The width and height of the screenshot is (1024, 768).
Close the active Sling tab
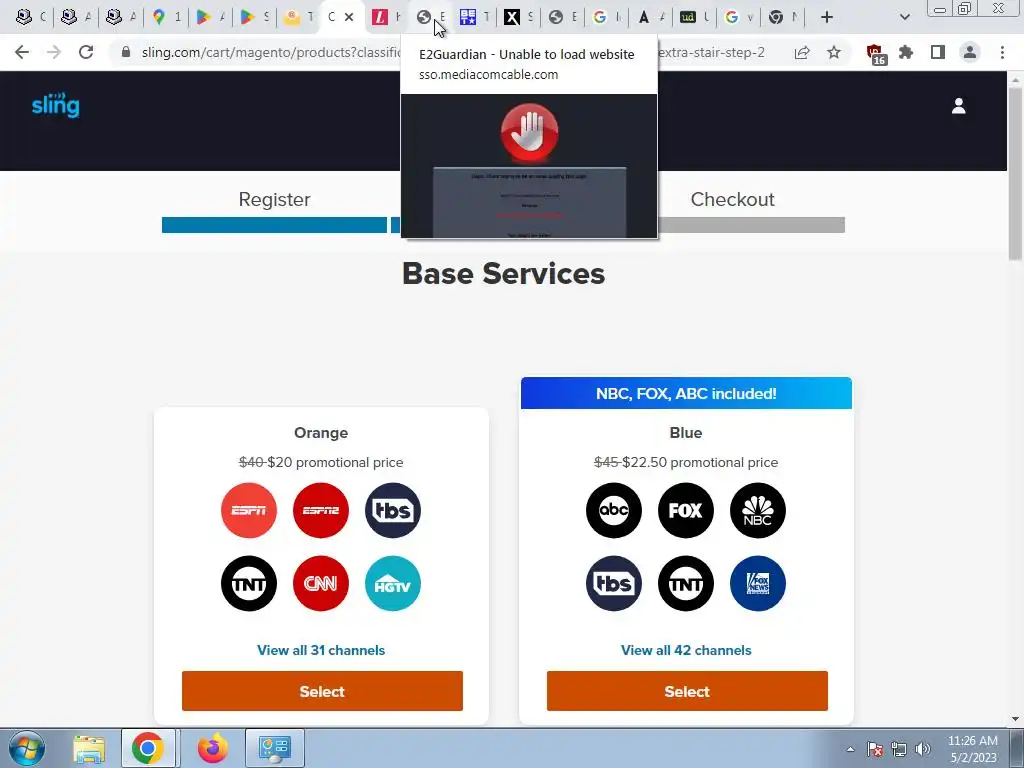349,17
